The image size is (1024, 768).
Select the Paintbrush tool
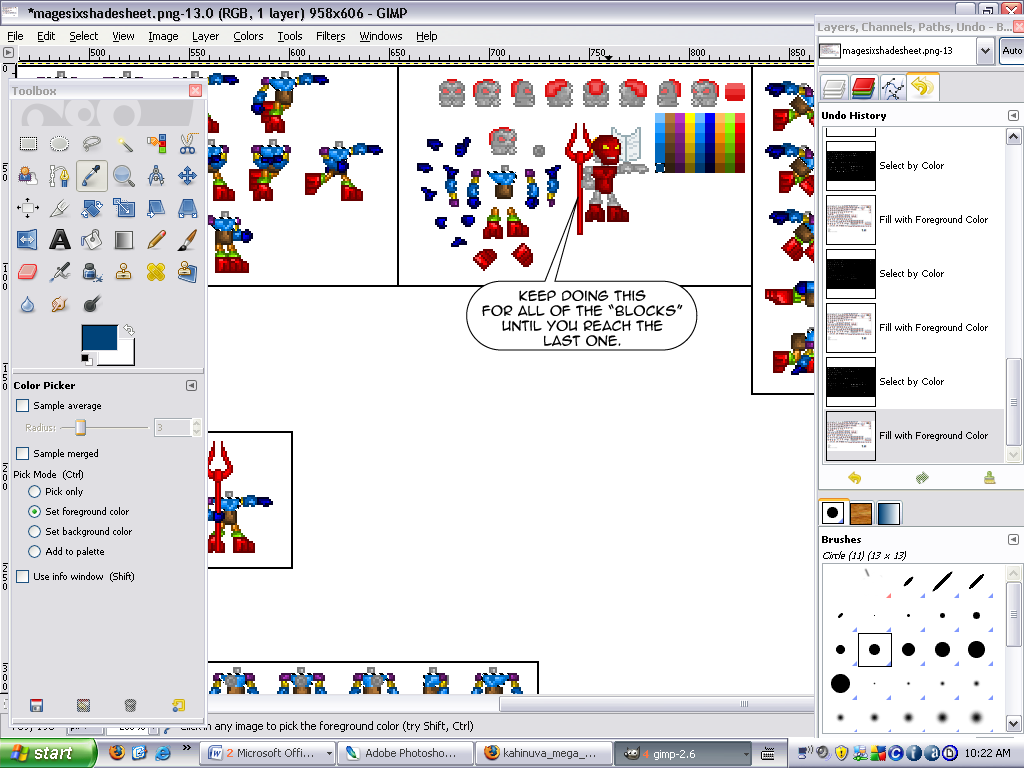click(187, 240)
